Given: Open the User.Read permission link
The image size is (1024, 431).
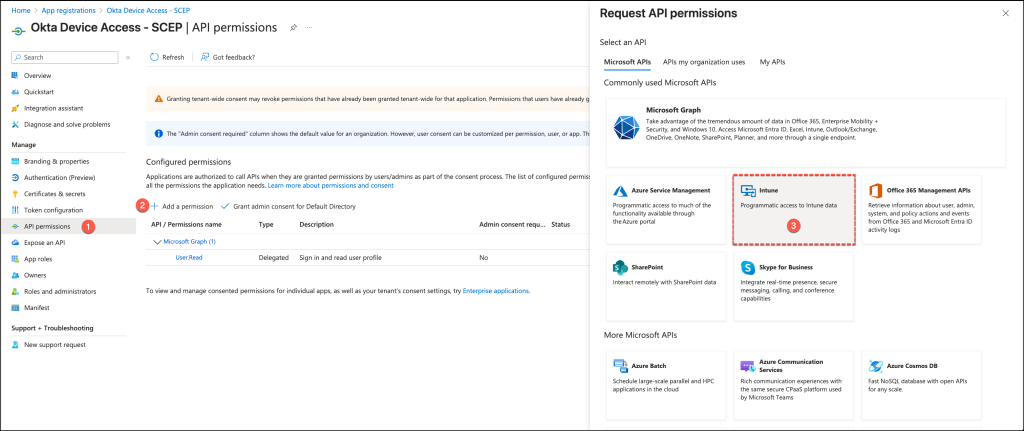Looking at the screenshot, I should point(189,257).
